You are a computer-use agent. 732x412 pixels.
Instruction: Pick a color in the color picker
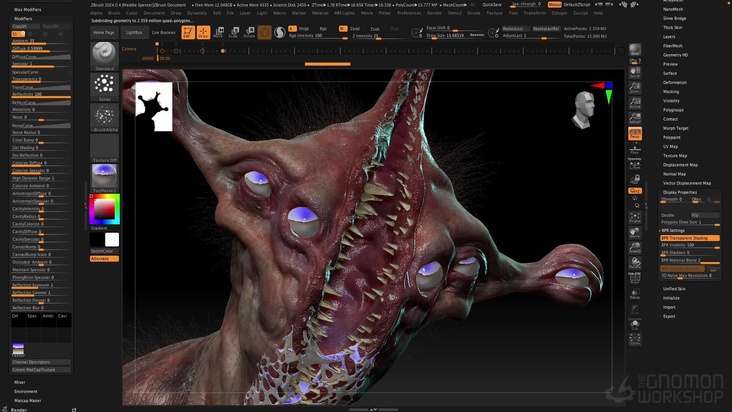point(105,209)
